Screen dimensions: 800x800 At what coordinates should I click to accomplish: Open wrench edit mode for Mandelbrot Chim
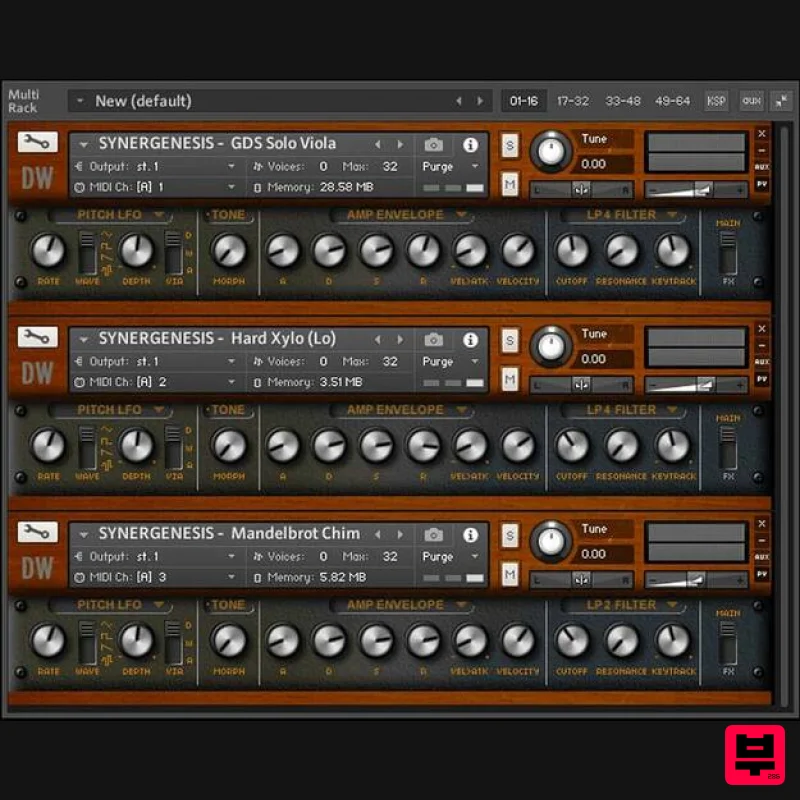(x=37, y=532)
